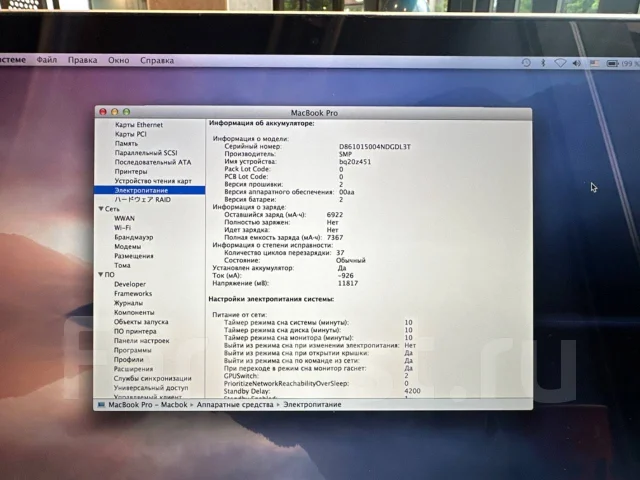The width and height of the screenshot is (640, 480).
Task: Select ПО принтера in sidebar
Action: tap(135, 331)
